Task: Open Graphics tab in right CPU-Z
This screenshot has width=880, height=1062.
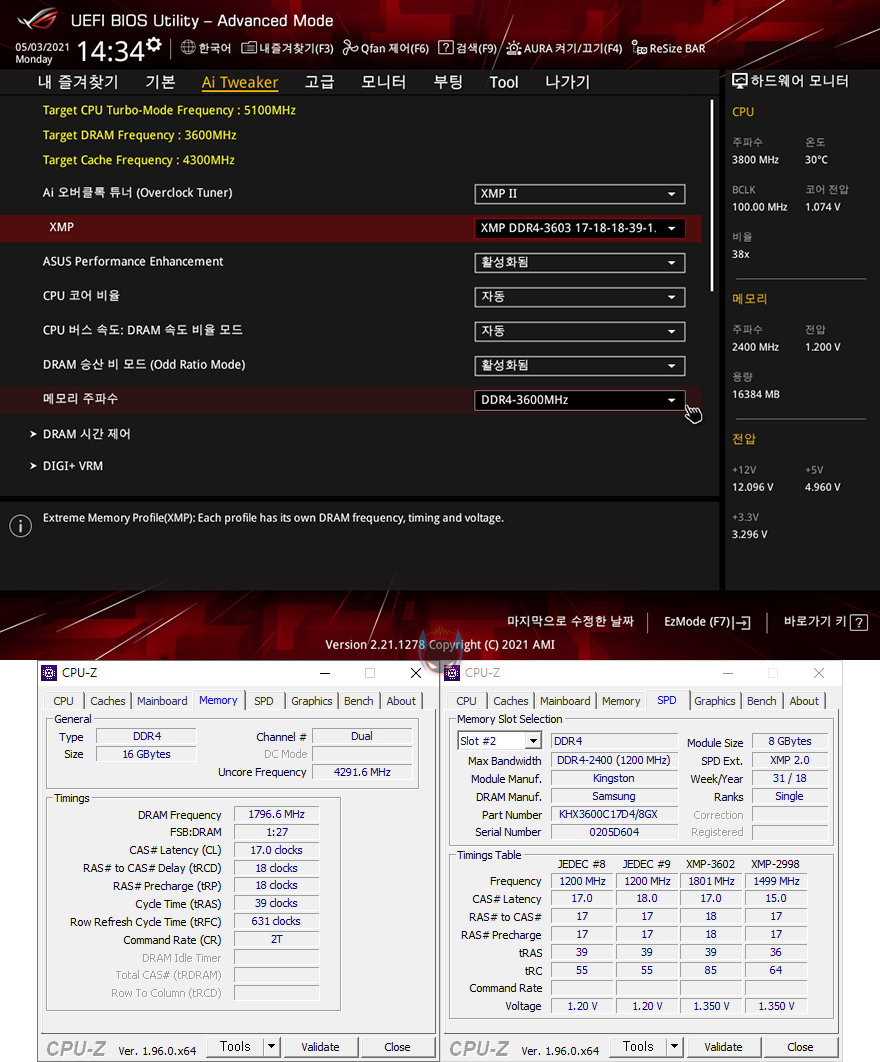Action: tap(715, 701)
